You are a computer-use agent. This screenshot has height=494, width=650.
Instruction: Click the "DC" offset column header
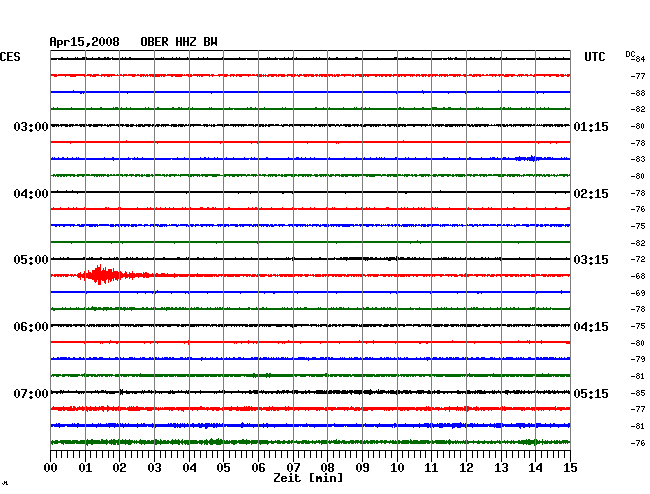click(630, 54)
